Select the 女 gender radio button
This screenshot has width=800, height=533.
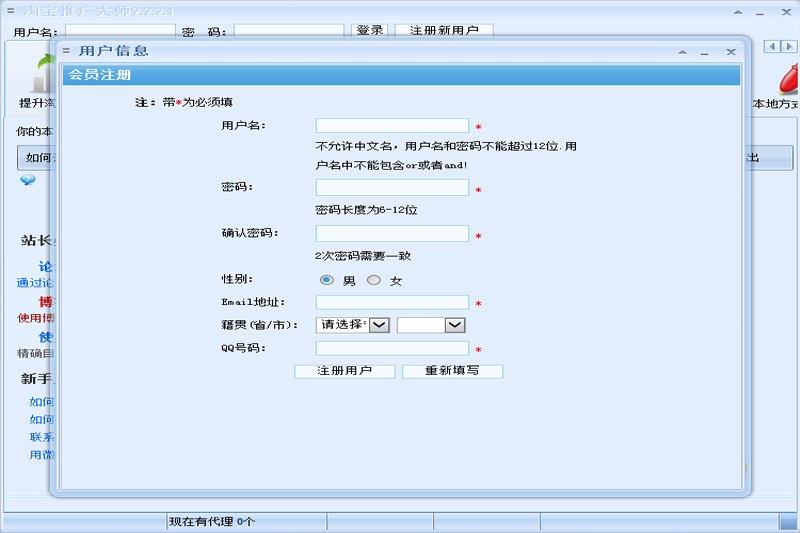(x=374, y=280)
